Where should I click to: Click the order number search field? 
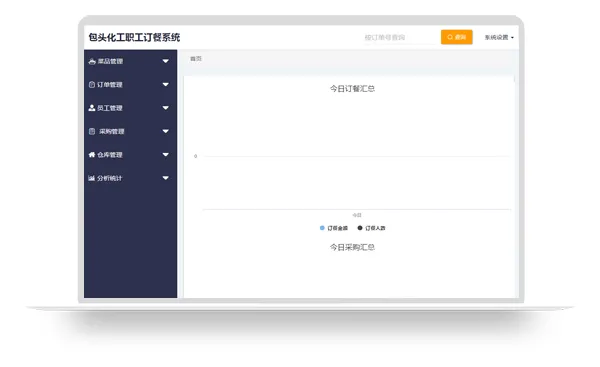[x=399, y=38]
